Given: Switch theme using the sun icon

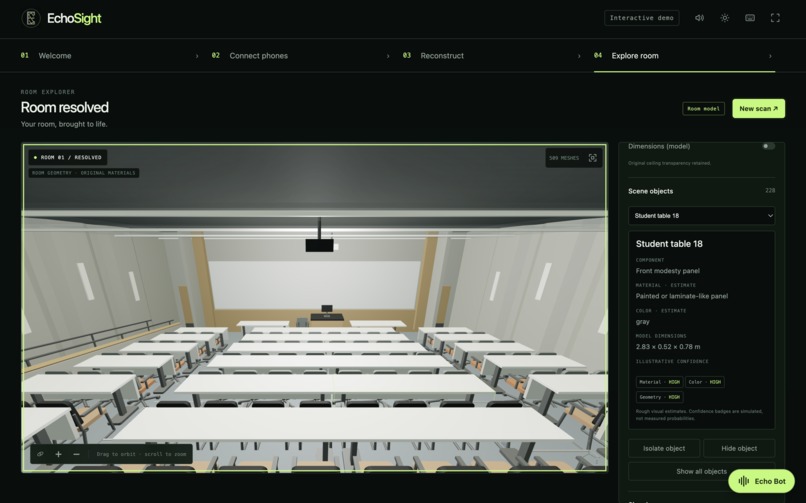Looking at the screenshot, I should (x=725, y=18).
